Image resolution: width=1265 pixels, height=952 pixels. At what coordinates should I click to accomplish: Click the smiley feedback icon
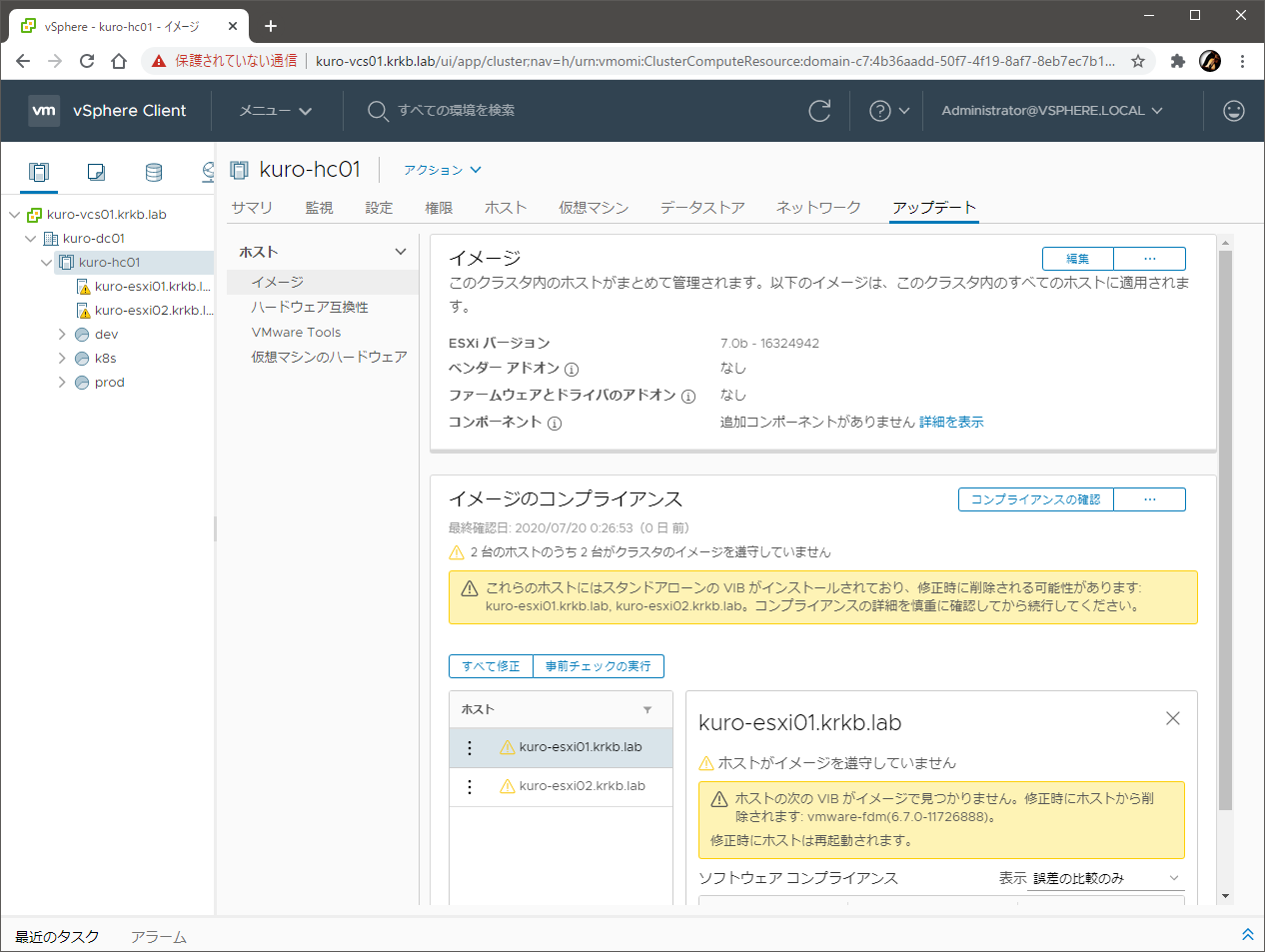click(1234, 111)
